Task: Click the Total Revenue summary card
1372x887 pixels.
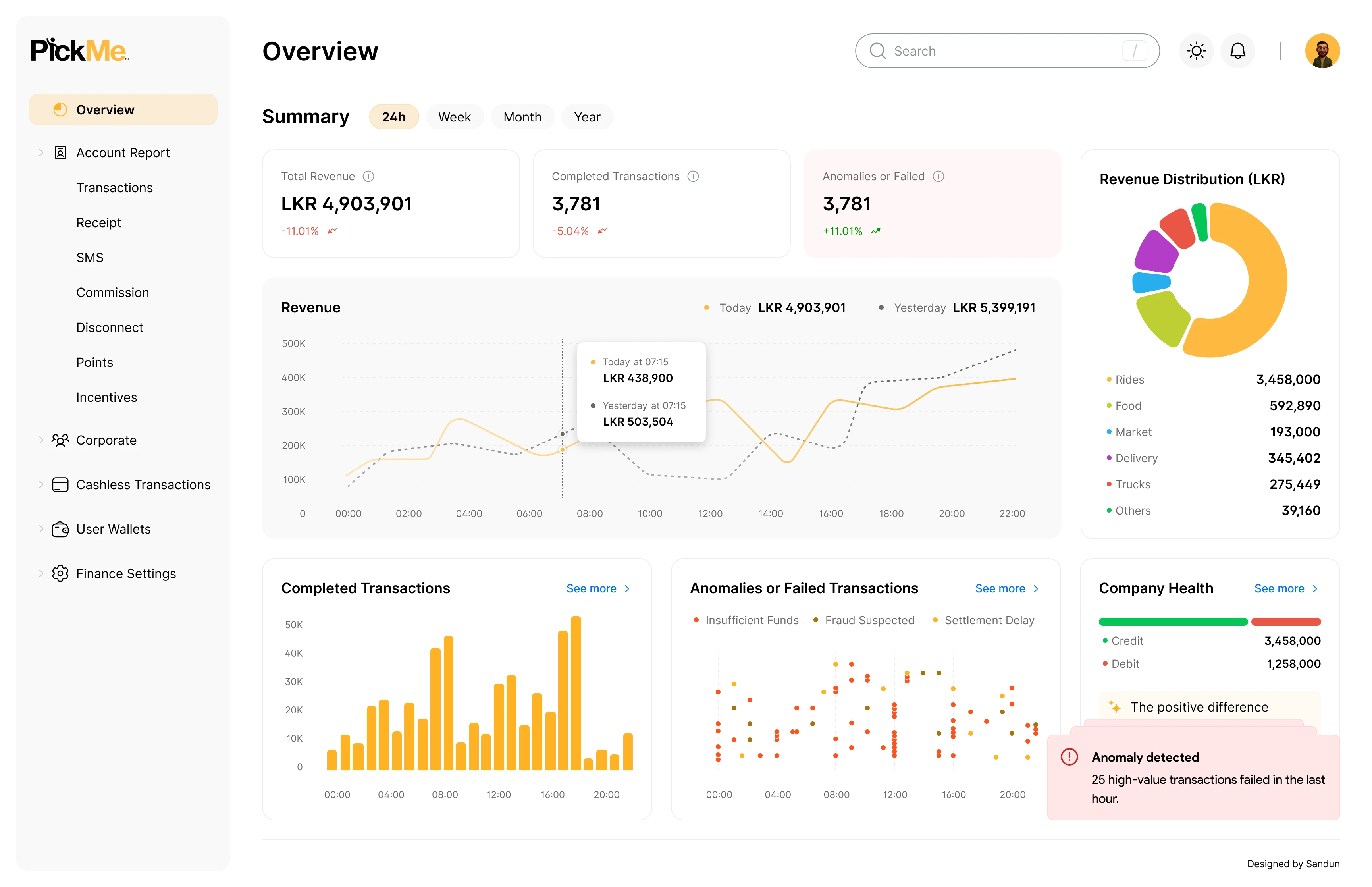Action: coord(391,204)
